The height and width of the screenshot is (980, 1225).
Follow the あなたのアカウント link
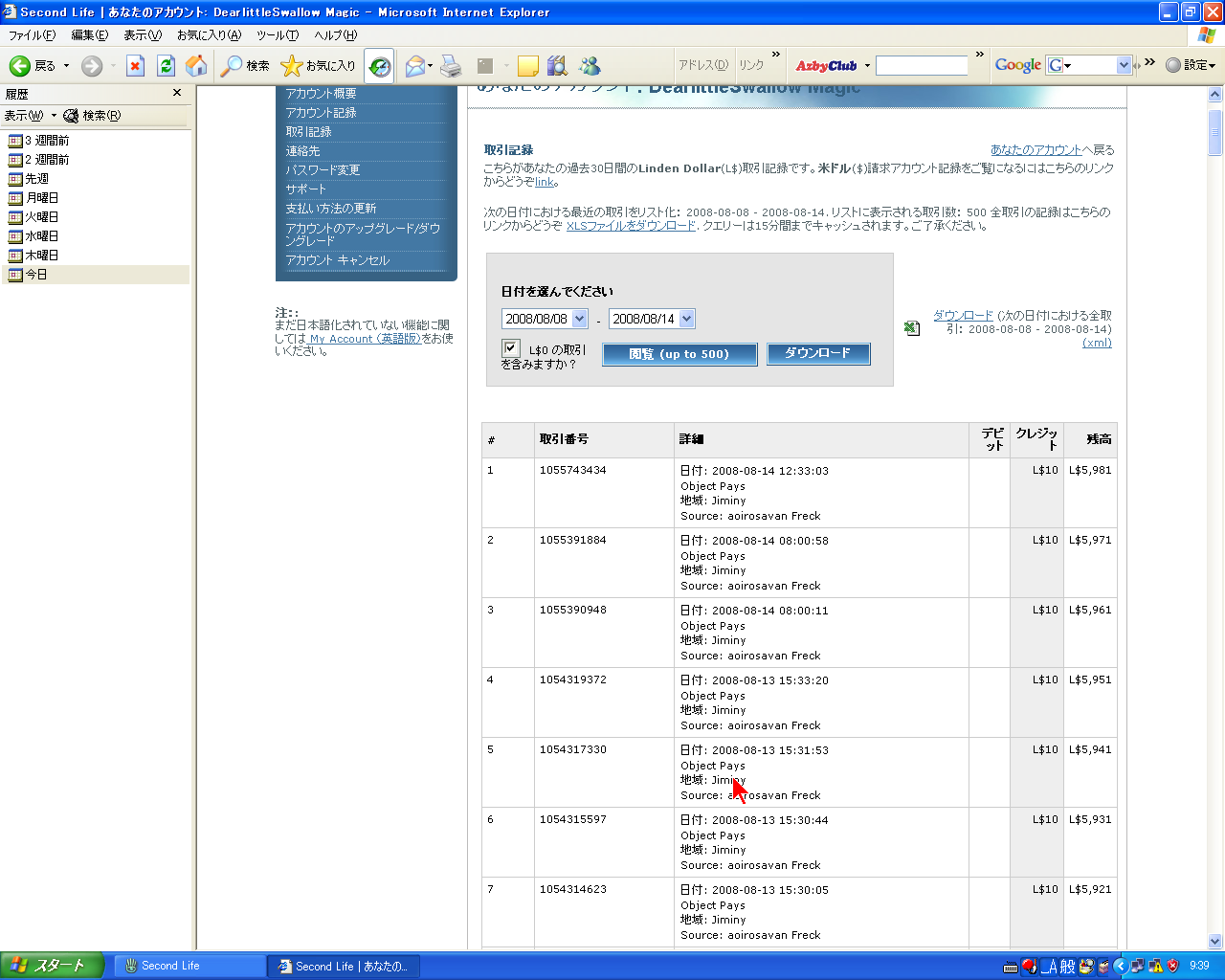tap(1036, 150)
